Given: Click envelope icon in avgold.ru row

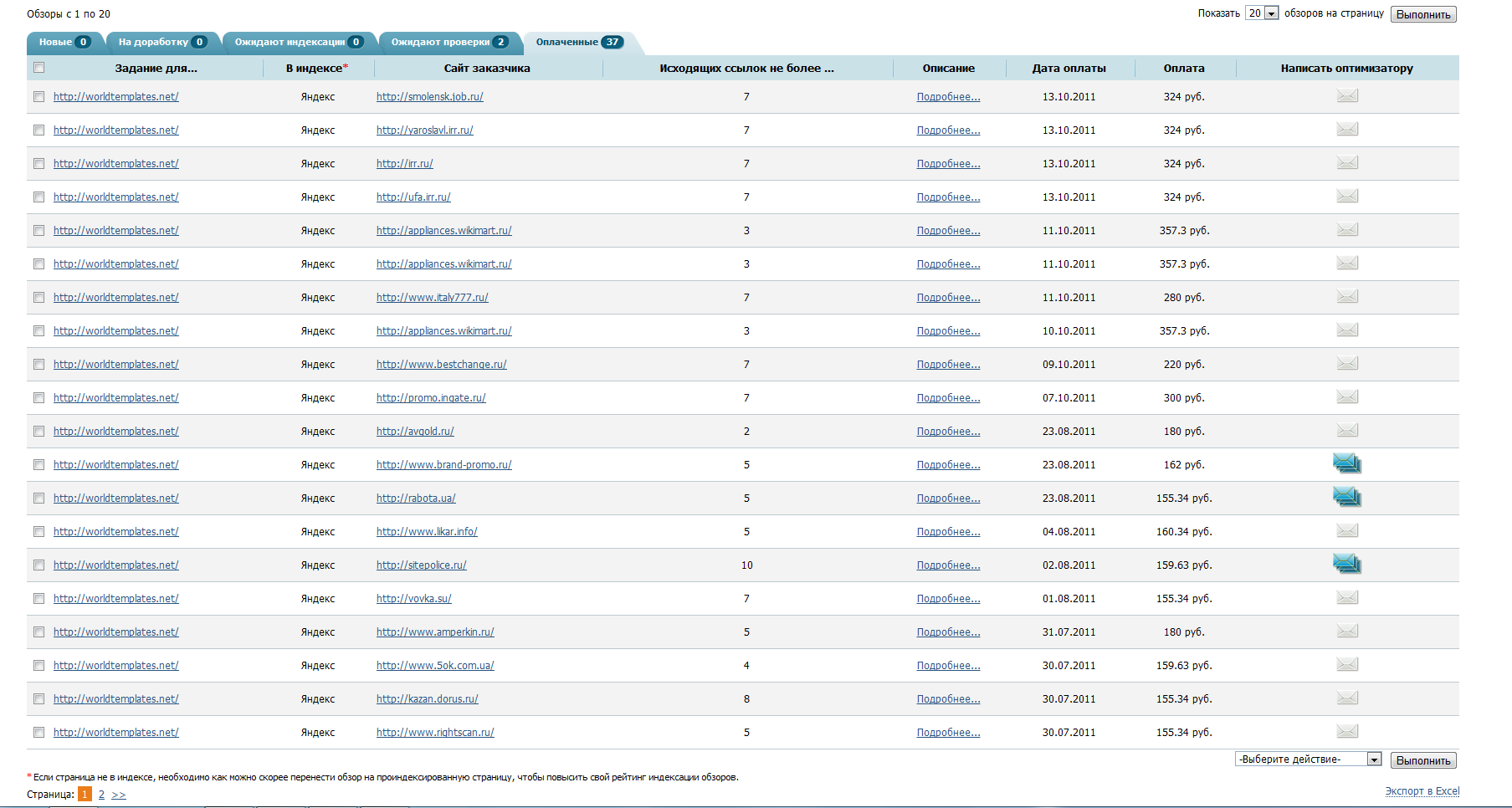Looking at the screenshot, I should tap(1346, 431).
